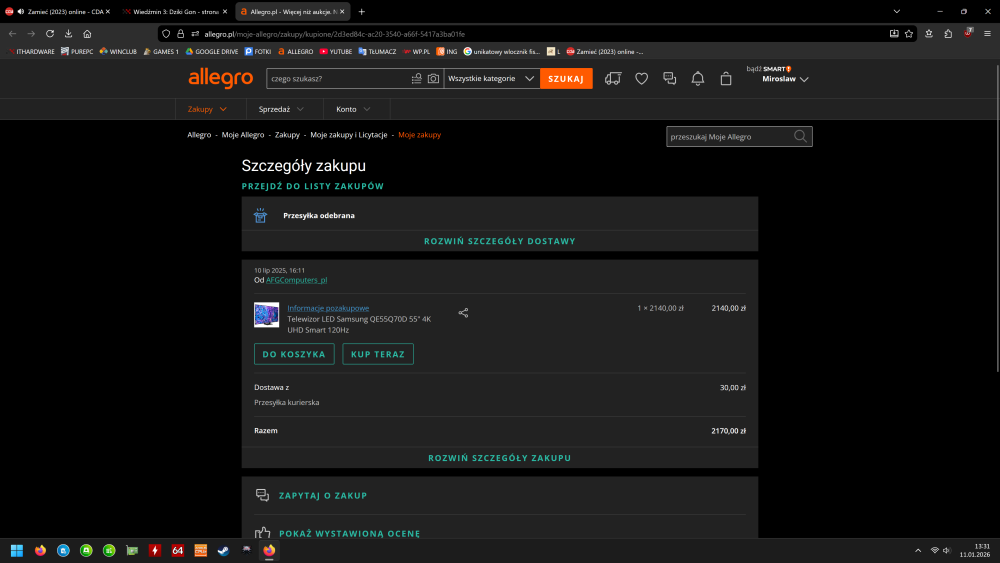Open the delivery truck icon in header

coord(613,78)
